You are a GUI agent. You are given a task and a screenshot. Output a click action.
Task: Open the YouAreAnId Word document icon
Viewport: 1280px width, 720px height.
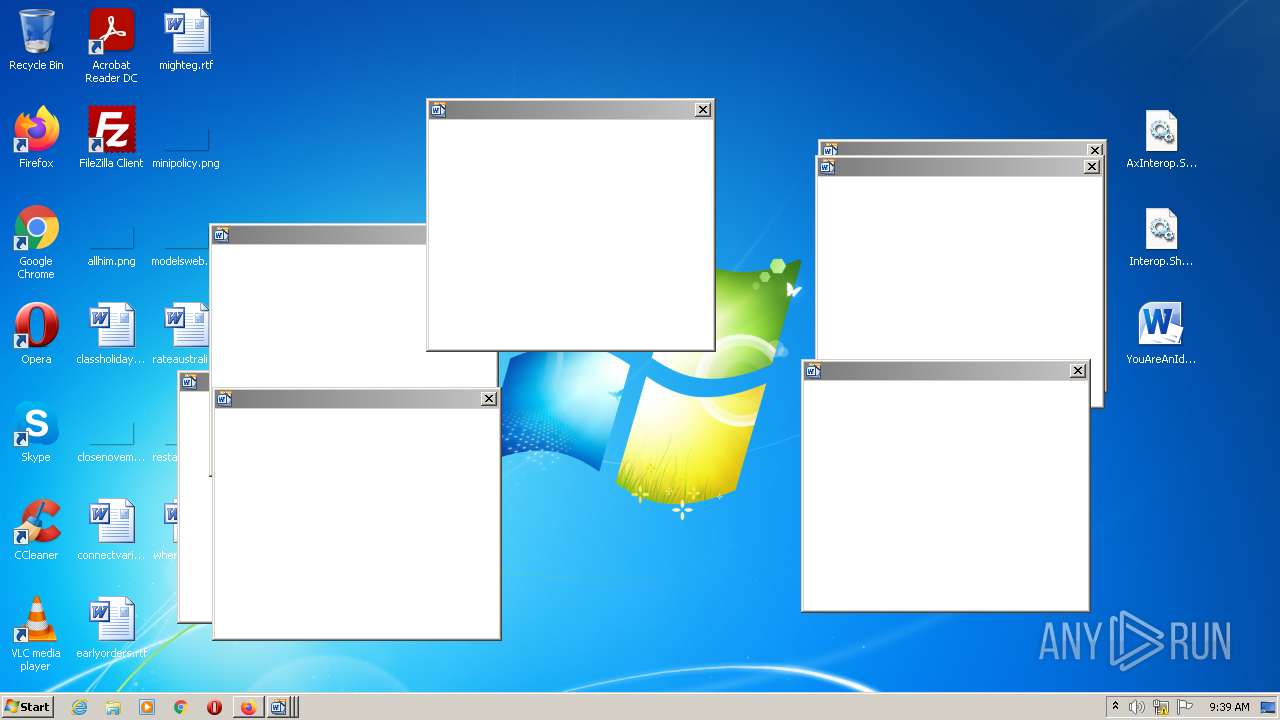pos(1161,334)
